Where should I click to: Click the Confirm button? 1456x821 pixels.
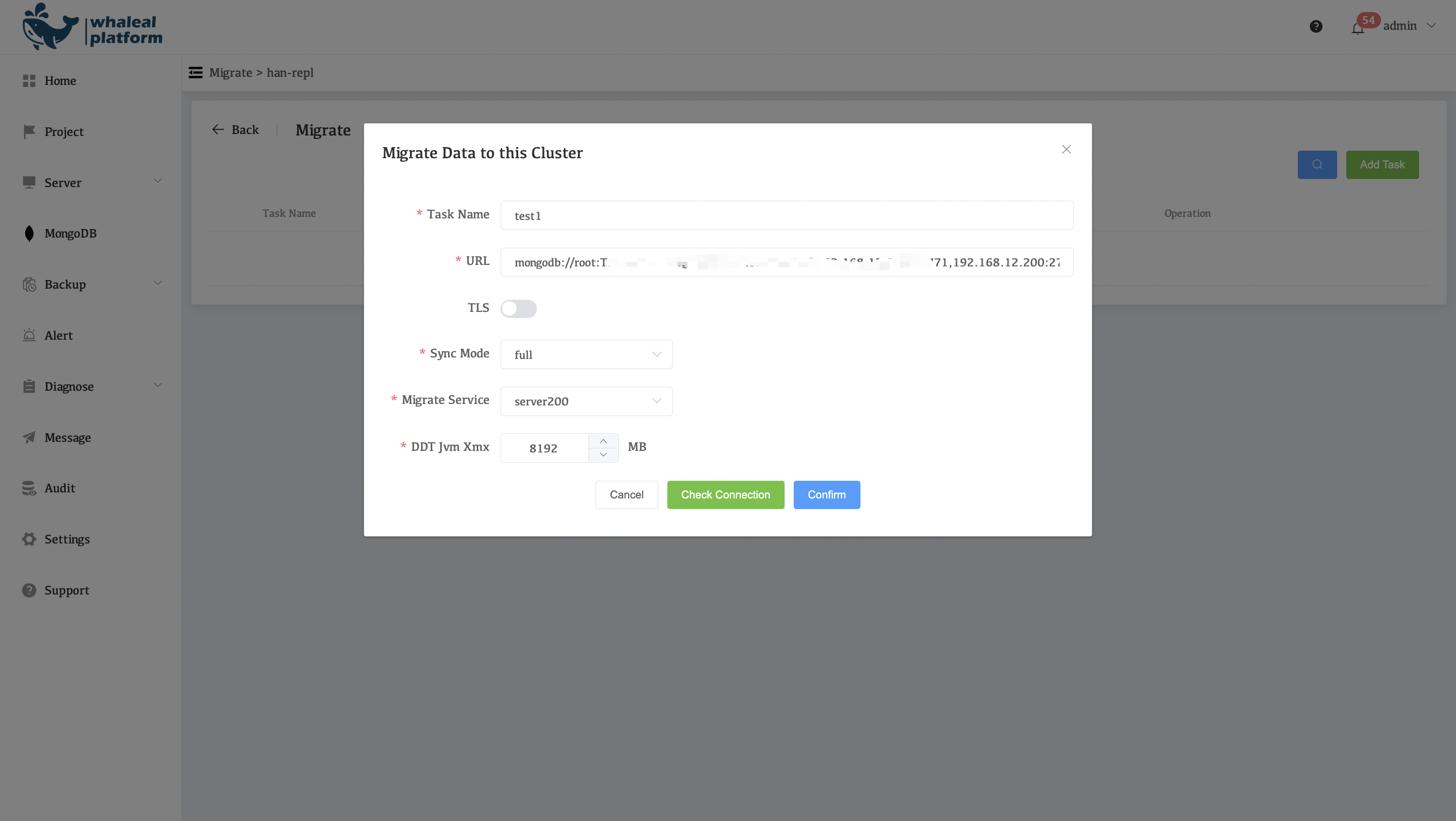pyautogui.click(x=827, y=494)
